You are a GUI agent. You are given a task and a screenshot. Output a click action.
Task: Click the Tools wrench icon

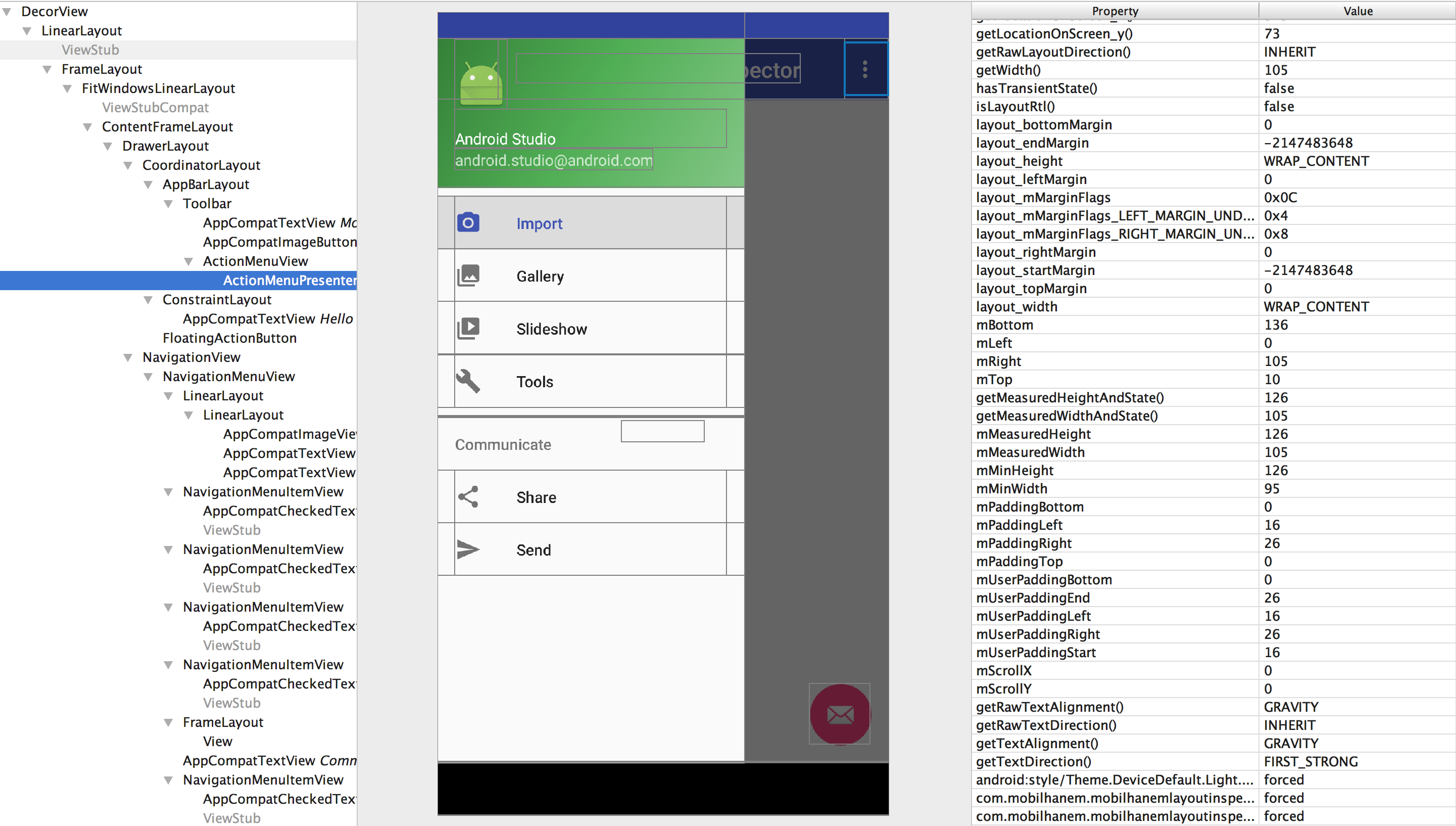(468, 381)
